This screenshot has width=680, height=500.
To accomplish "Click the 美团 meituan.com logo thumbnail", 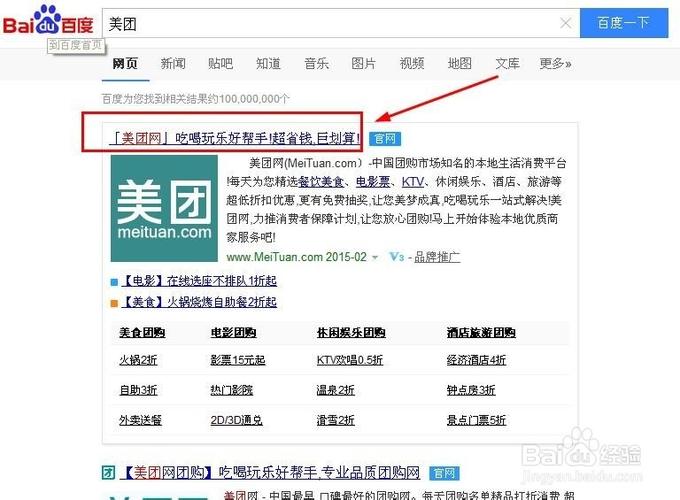I will tap(164, 208).
